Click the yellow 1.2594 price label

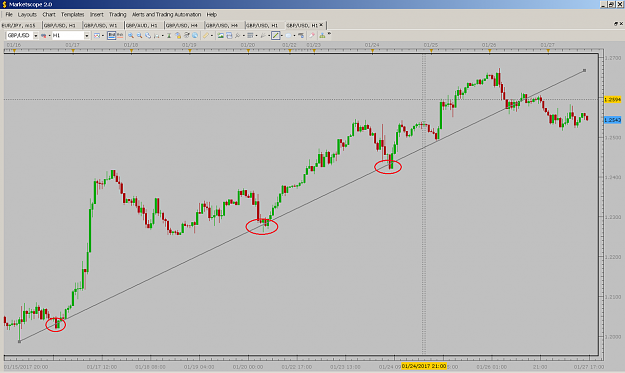[613, 99]
